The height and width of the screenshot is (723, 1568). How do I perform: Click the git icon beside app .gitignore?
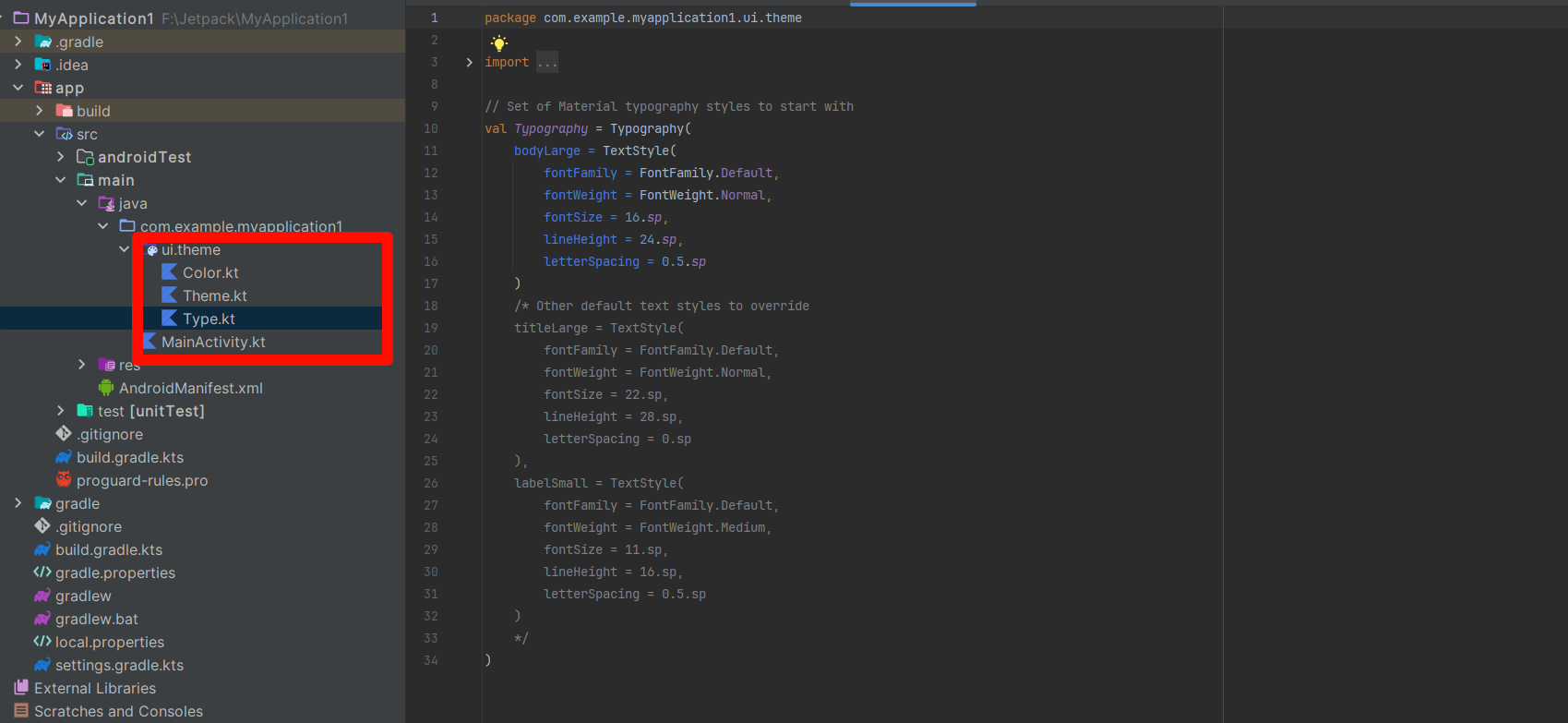point(64,434)
